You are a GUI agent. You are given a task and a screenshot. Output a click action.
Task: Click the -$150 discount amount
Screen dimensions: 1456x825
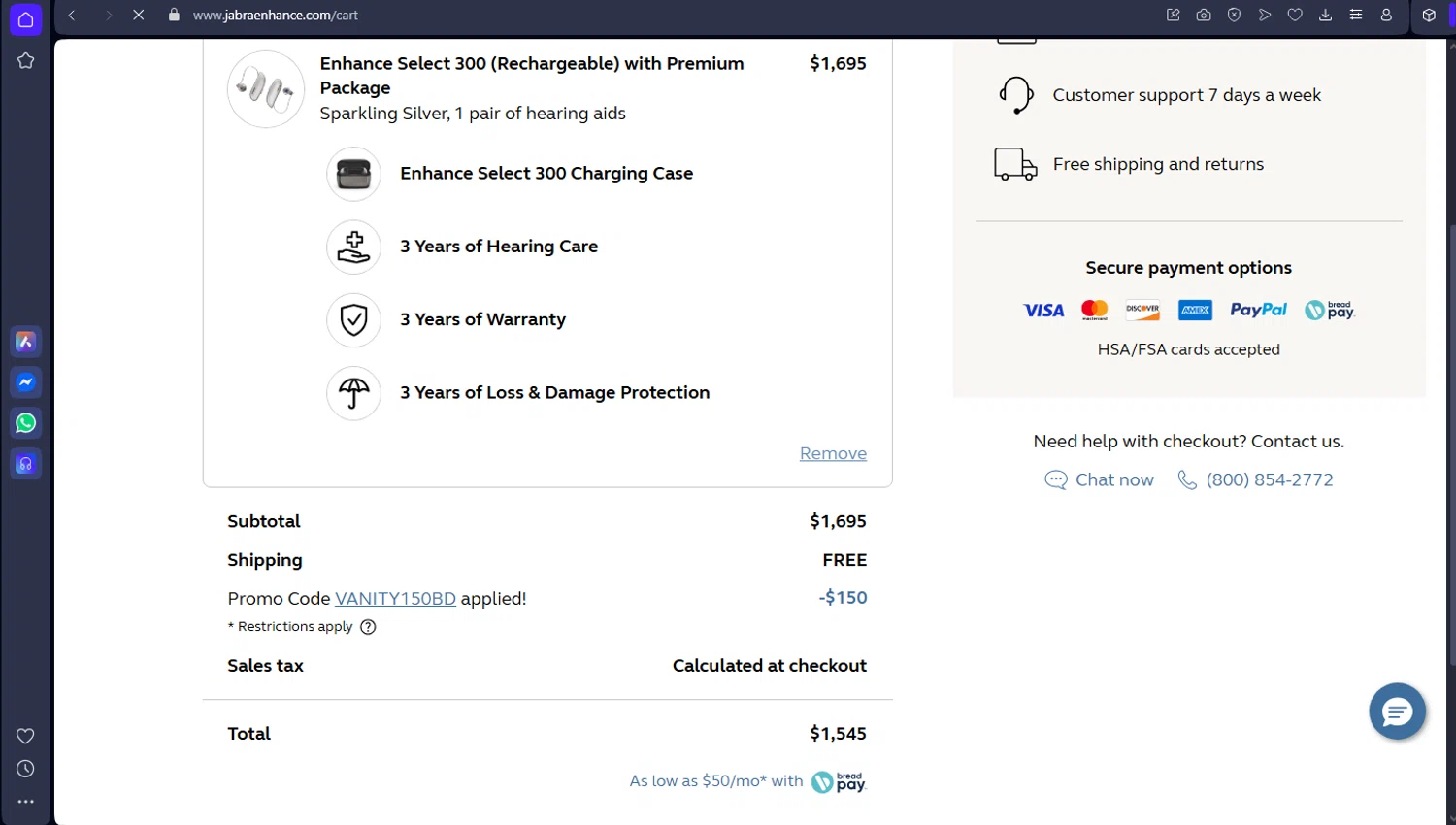[x=843, y=598]
